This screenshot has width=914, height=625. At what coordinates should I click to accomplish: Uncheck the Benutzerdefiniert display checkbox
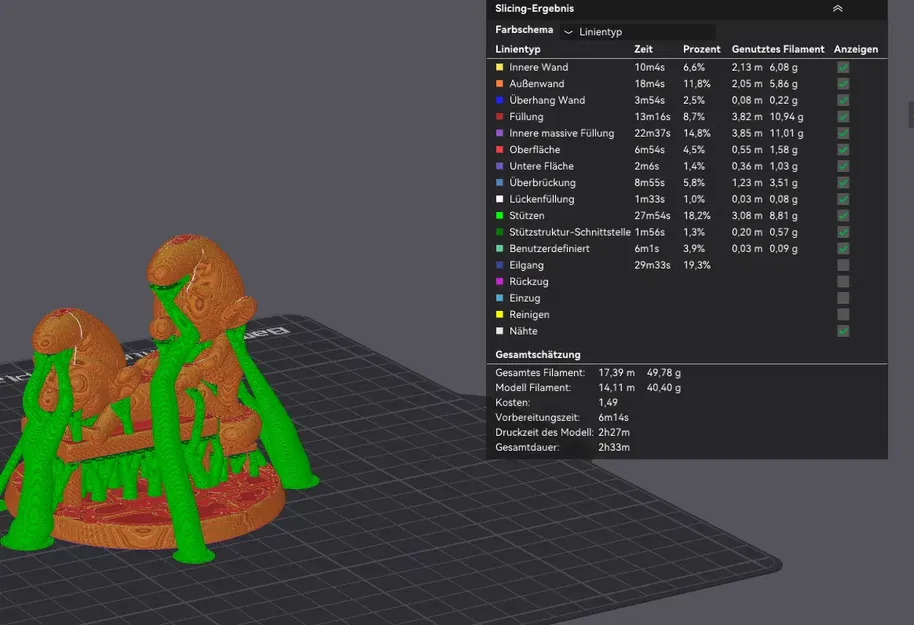point(843,248)
